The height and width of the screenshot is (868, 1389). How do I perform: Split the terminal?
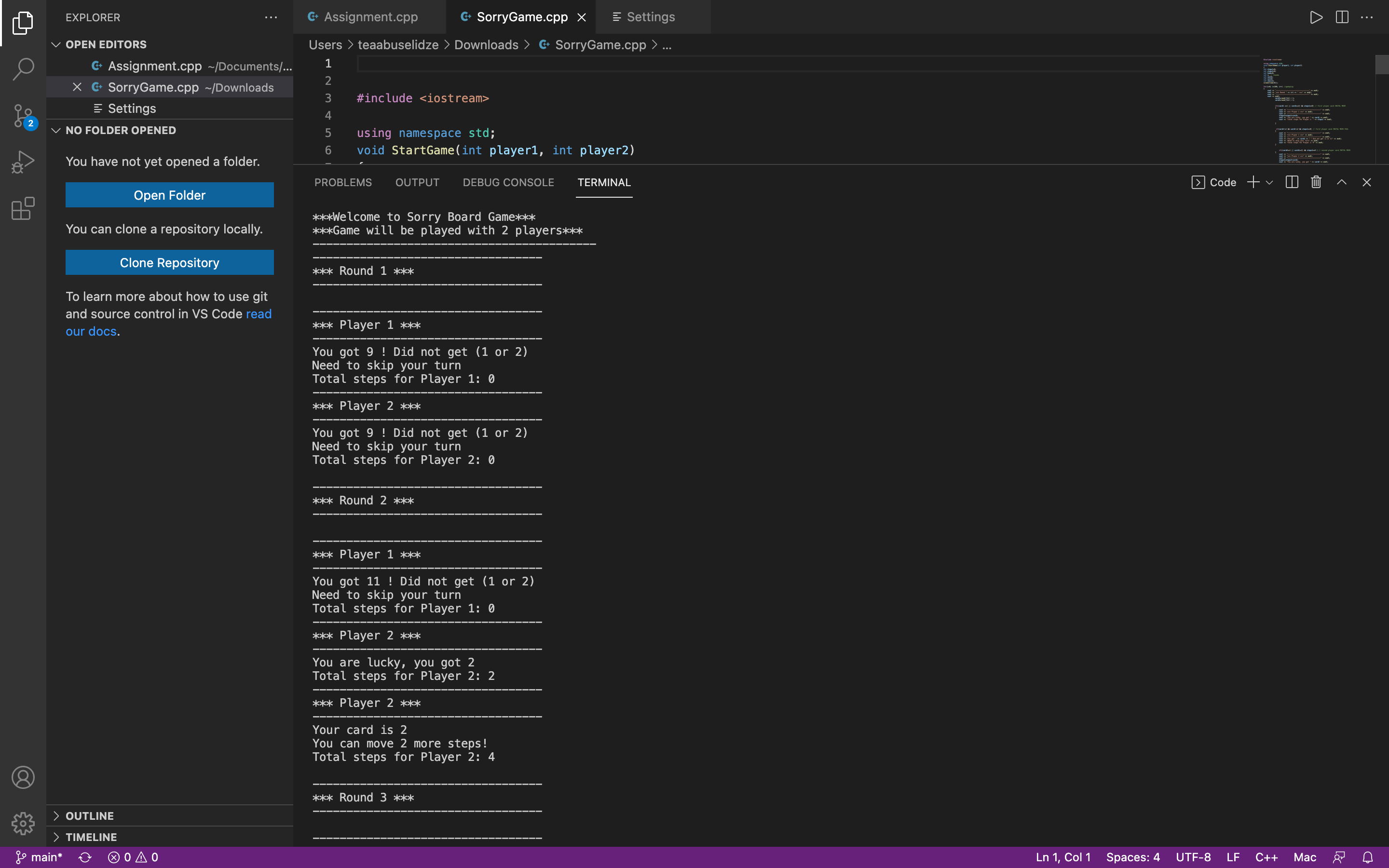[x=1292, y=182]
